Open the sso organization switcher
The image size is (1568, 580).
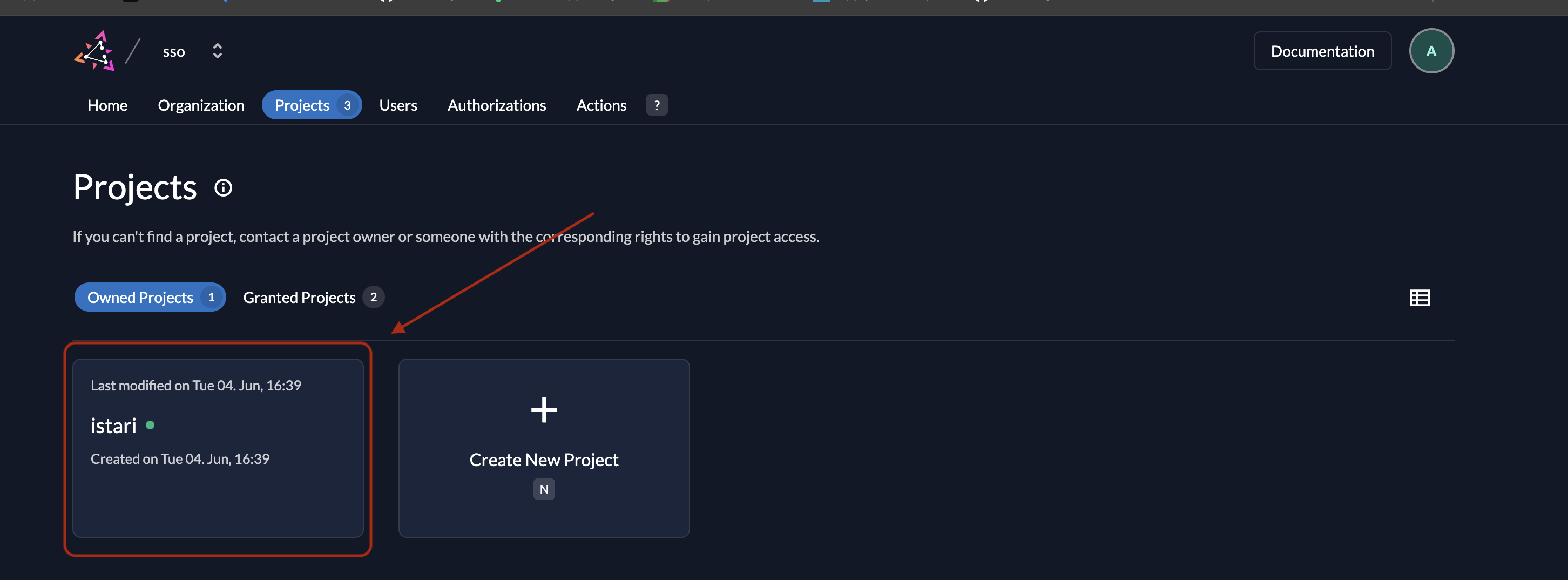tap(173, 51)
